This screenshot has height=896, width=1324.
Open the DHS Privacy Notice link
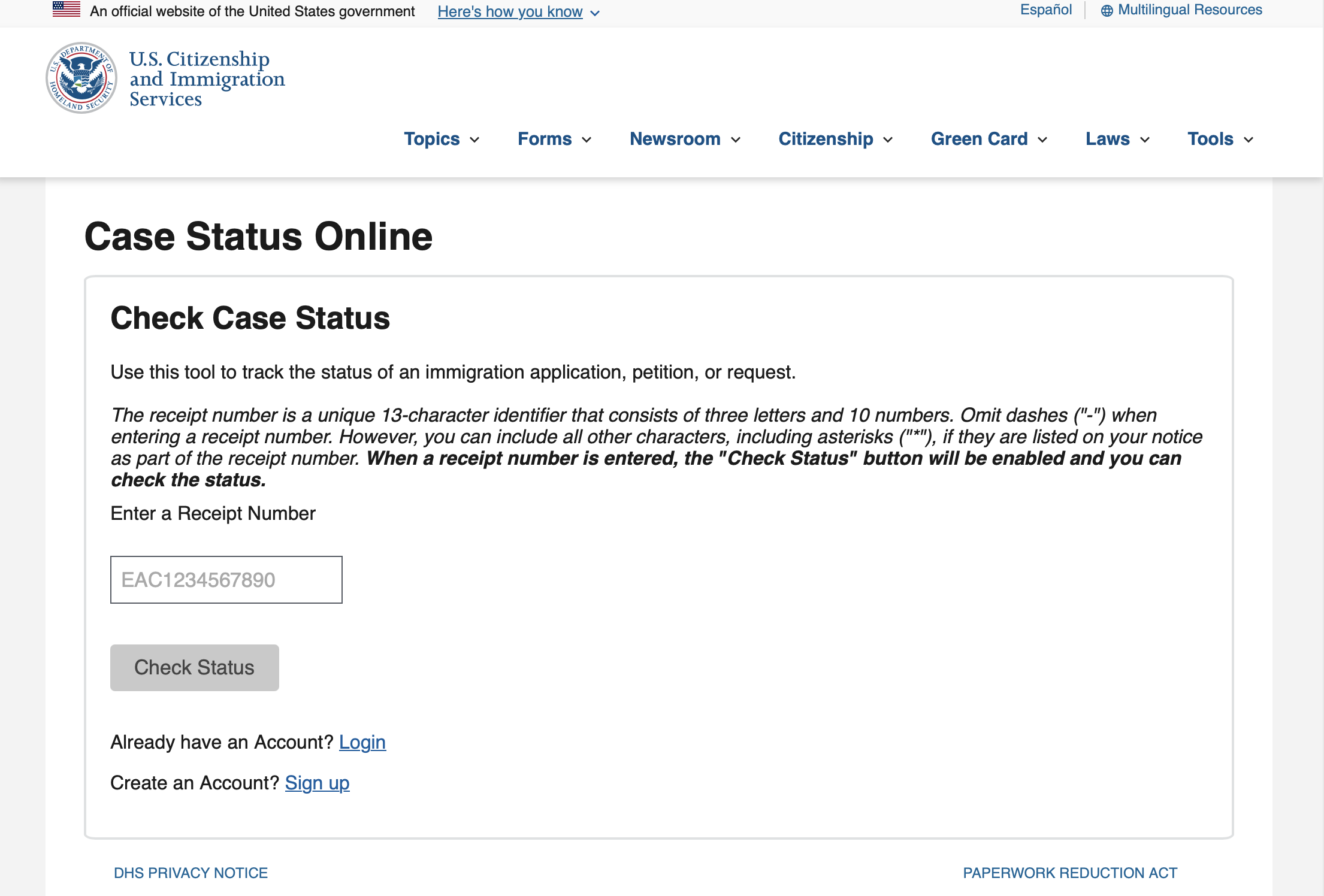pos(191,873)
